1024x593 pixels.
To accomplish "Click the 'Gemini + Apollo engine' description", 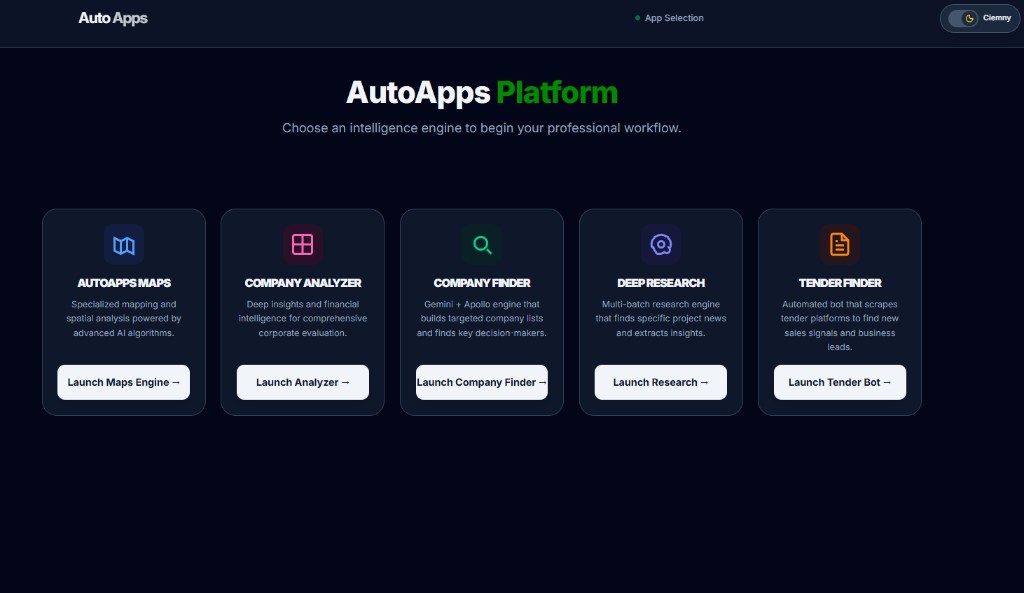I will [x=482, y=319].
